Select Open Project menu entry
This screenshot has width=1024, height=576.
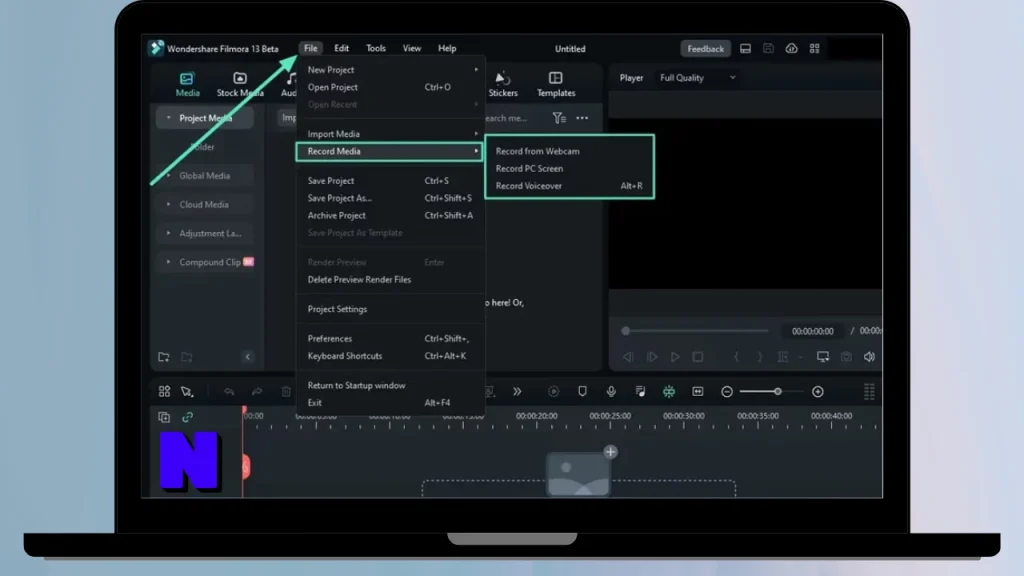pos(390,87)
